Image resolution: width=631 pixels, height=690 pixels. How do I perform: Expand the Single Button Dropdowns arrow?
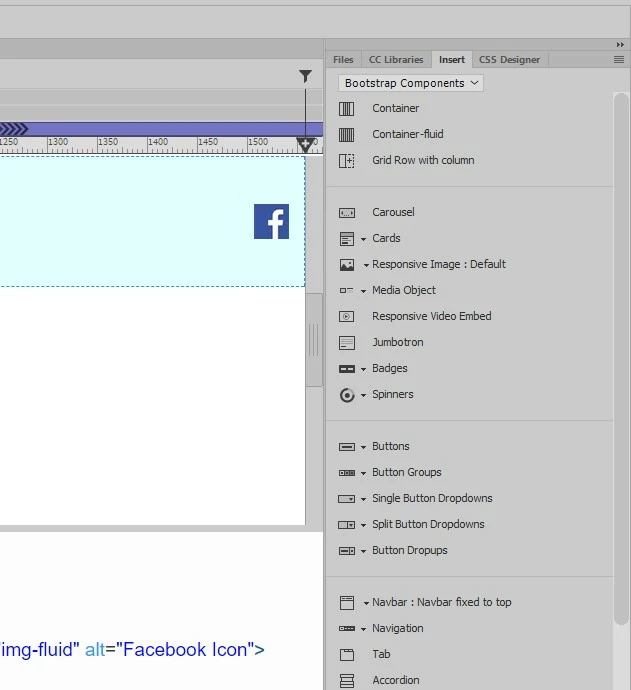click(x=363, y=499)
